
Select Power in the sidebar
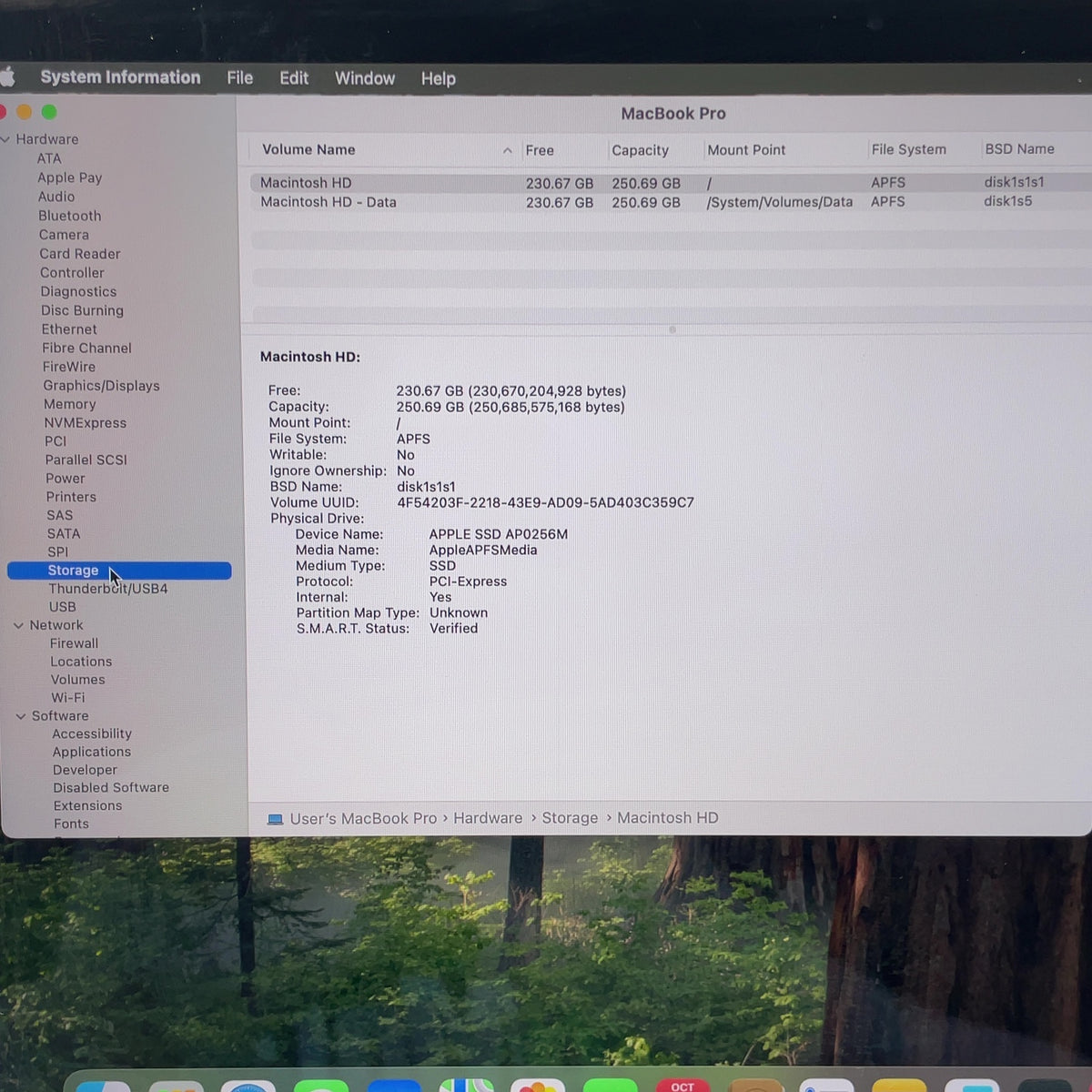click(x=66, y=479)
